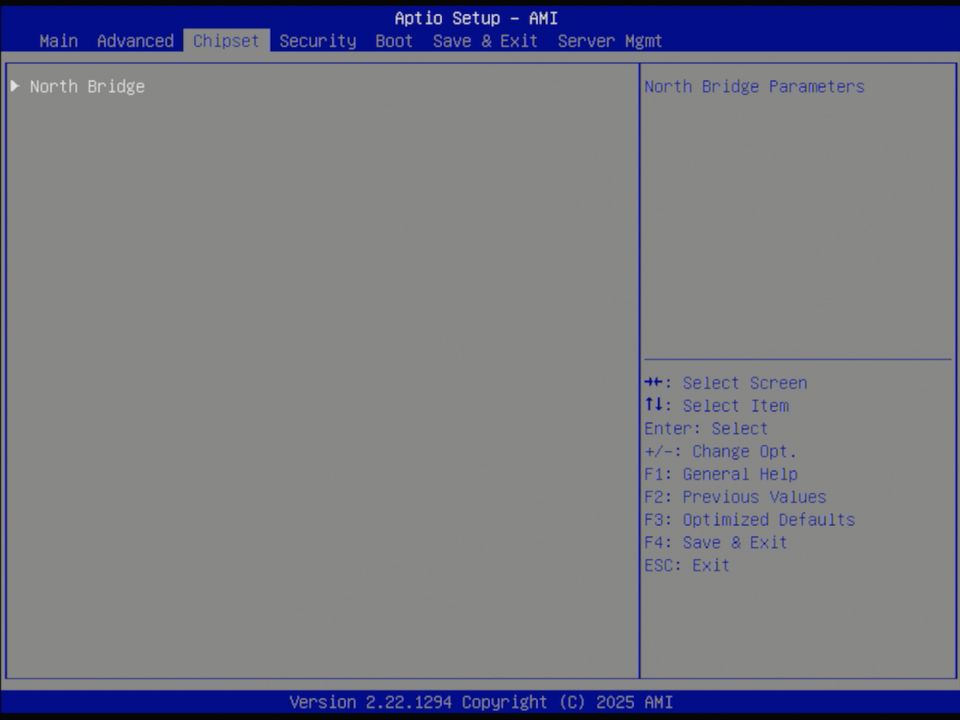This screenshot has height=720, width=960.
Task: Open the Security tab
Action: (x=317, y=41)
